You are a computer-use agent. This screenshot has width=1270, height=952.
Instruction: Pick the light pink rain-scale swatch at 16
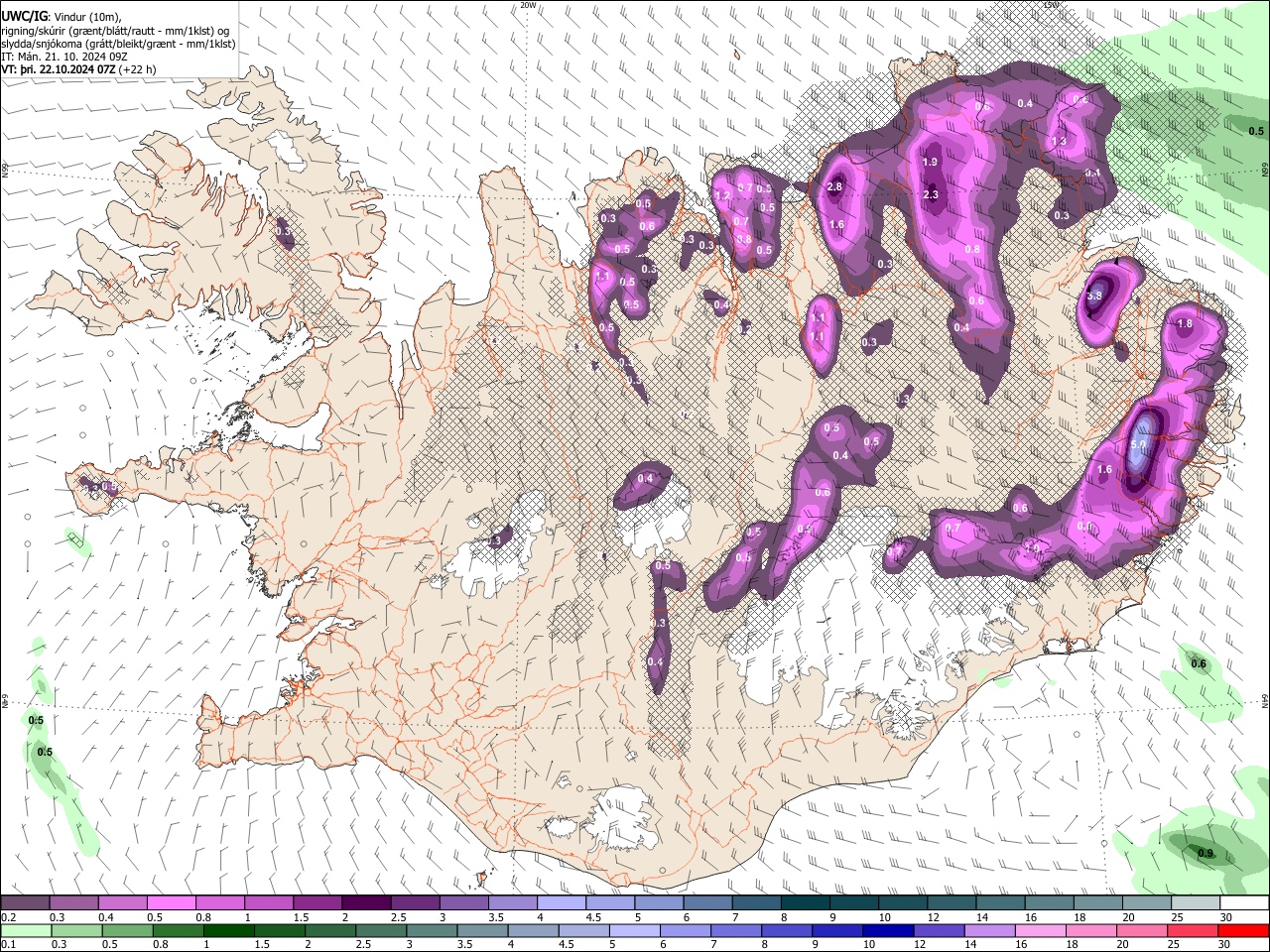[x=1040, y=930]
